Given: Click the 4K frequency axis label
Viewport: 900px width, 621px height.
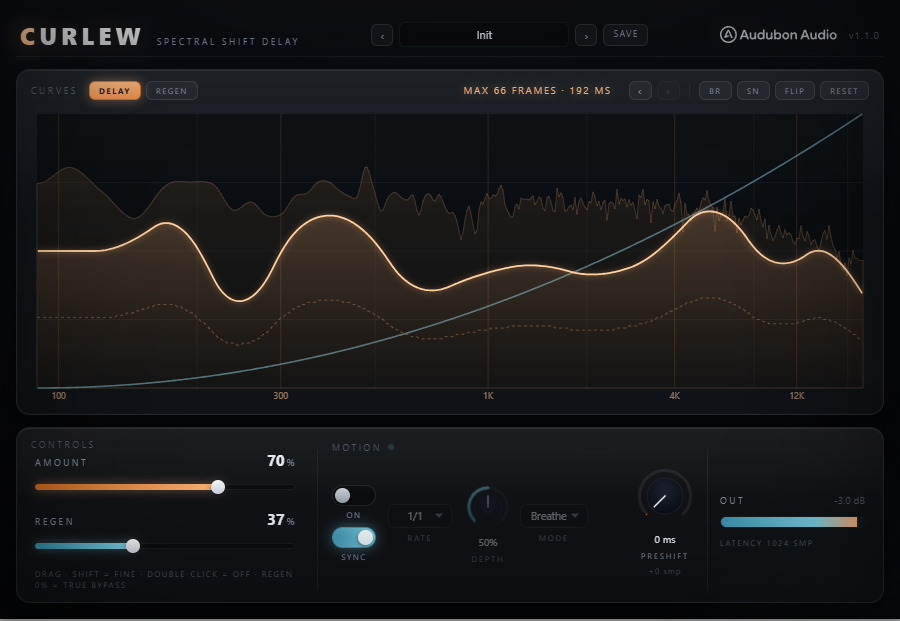Looking at the screenshot, I should (x=674, y=395).
